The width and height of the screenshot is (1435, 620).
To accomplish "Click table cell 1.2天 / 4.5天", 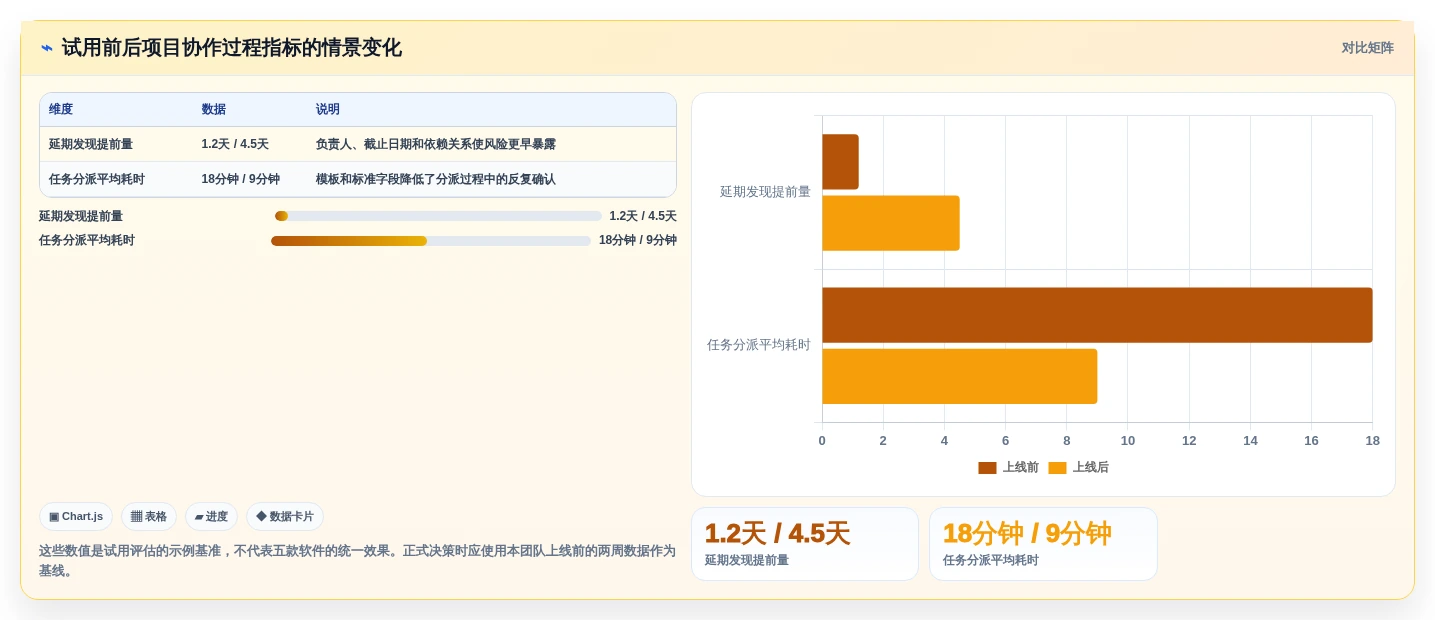I will coord(235,144).
